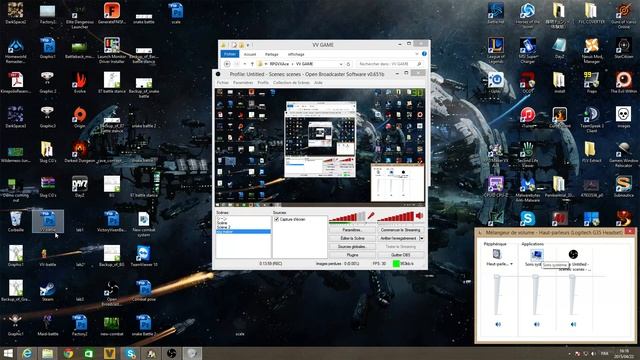Select Scène 2 in Scènes list
The height and width of the screenshot is (360, 640).
(224, 227)
